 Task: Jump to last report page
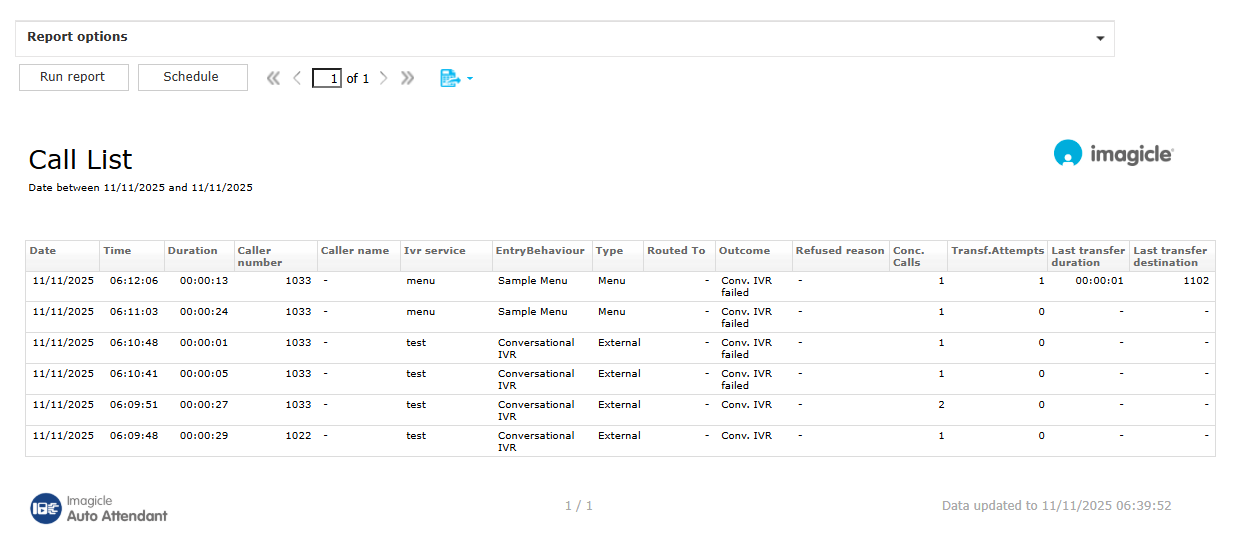tap(407, 78)
